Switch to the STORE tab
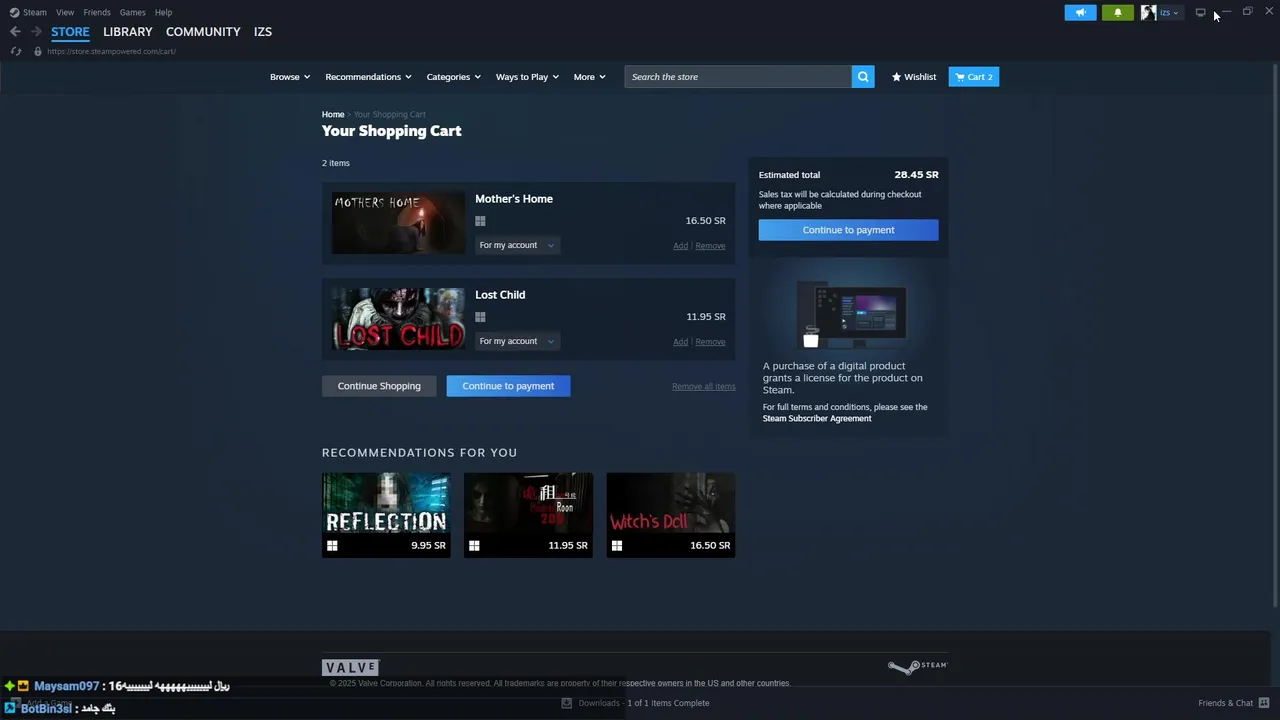 [70, 32]
